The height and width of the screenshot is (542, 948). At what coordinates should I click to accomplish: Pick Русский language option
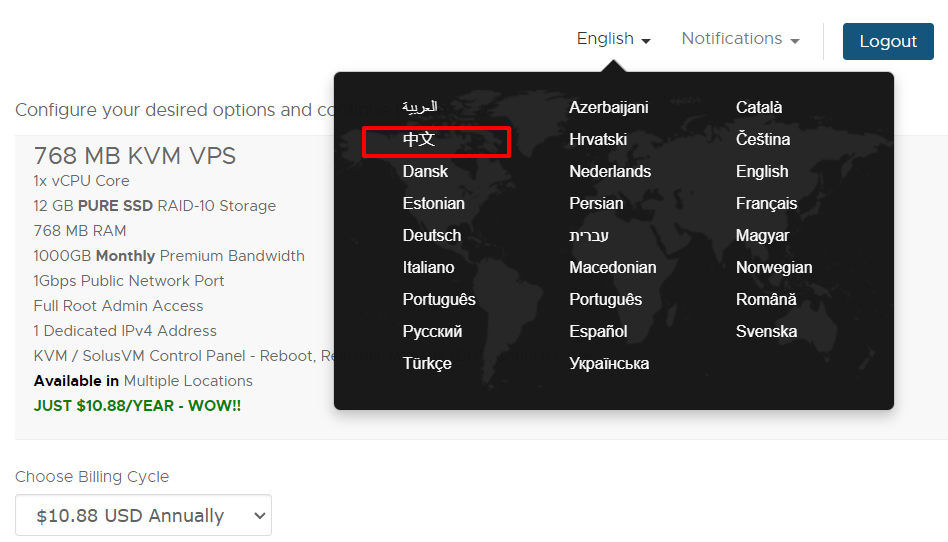432,331
